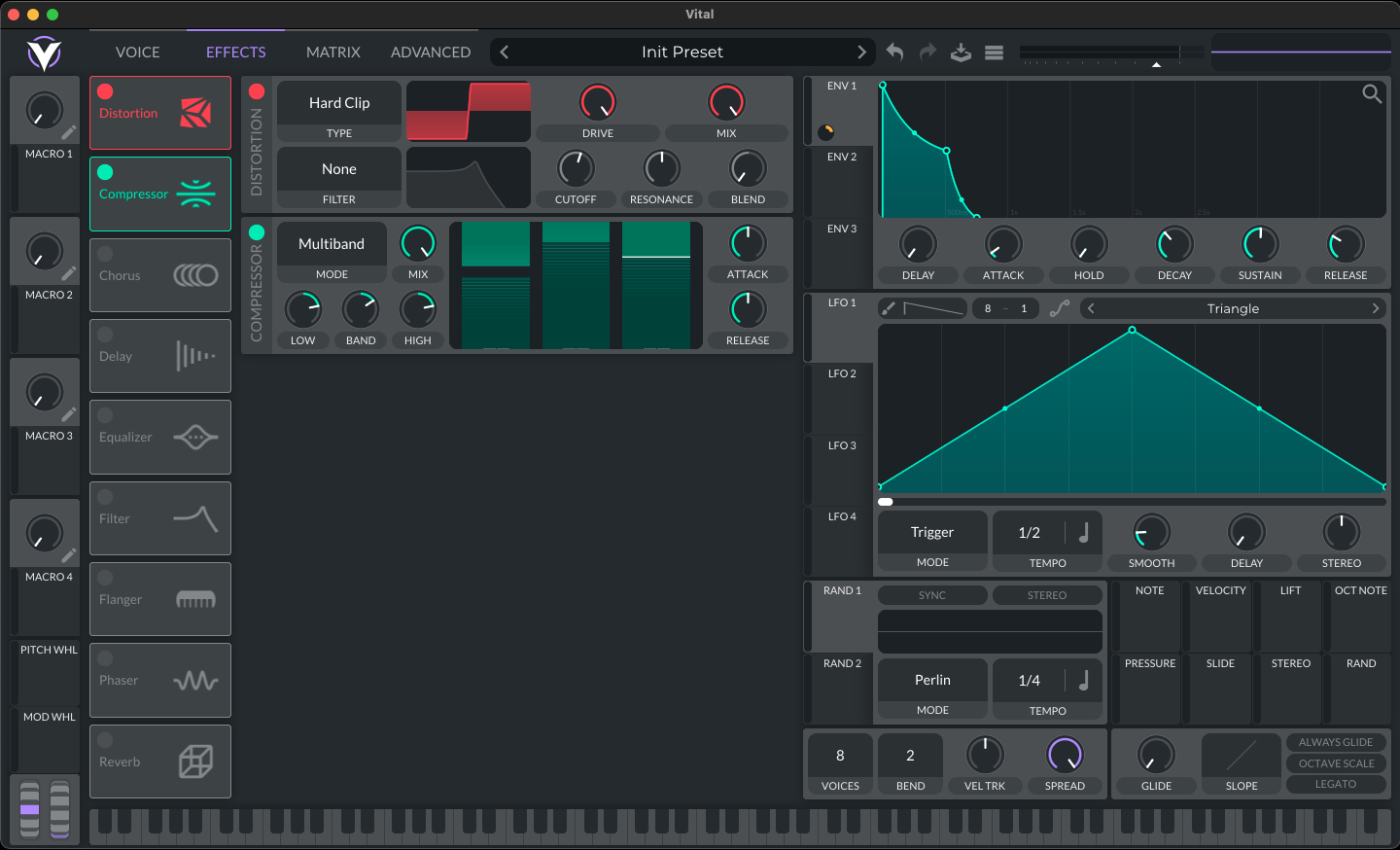1400x850 pixels.
Task: Go to the previous preset with the left chevron
Action: pos(505,53)
